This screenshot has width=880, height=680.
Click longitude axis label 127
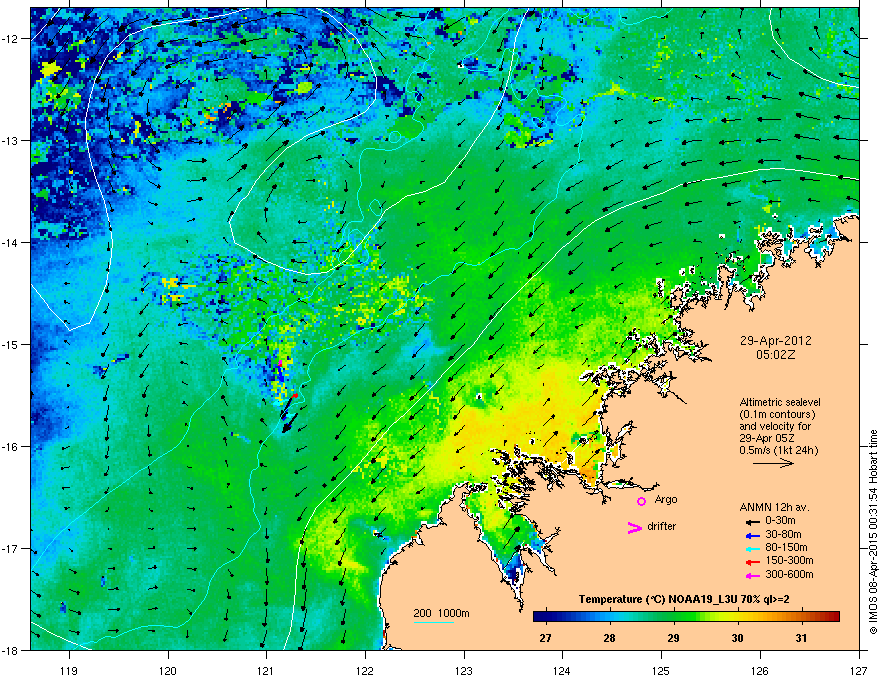pyautogui.click(x=859, y=670)
